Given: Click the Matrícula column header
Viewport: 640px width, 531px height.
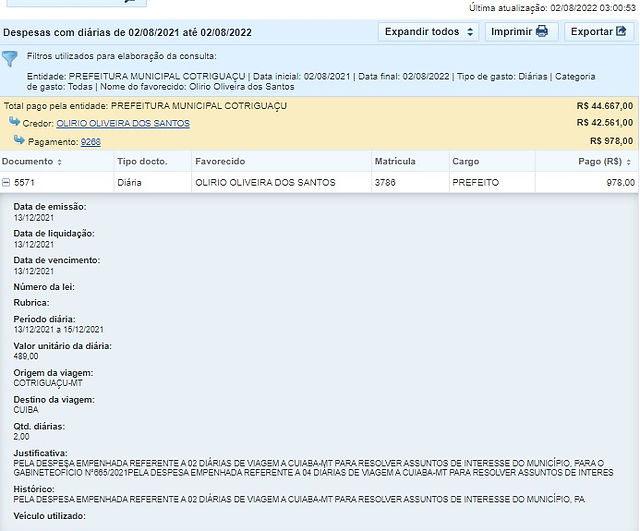Looking at the screenshot, I should tap(395, 161).
